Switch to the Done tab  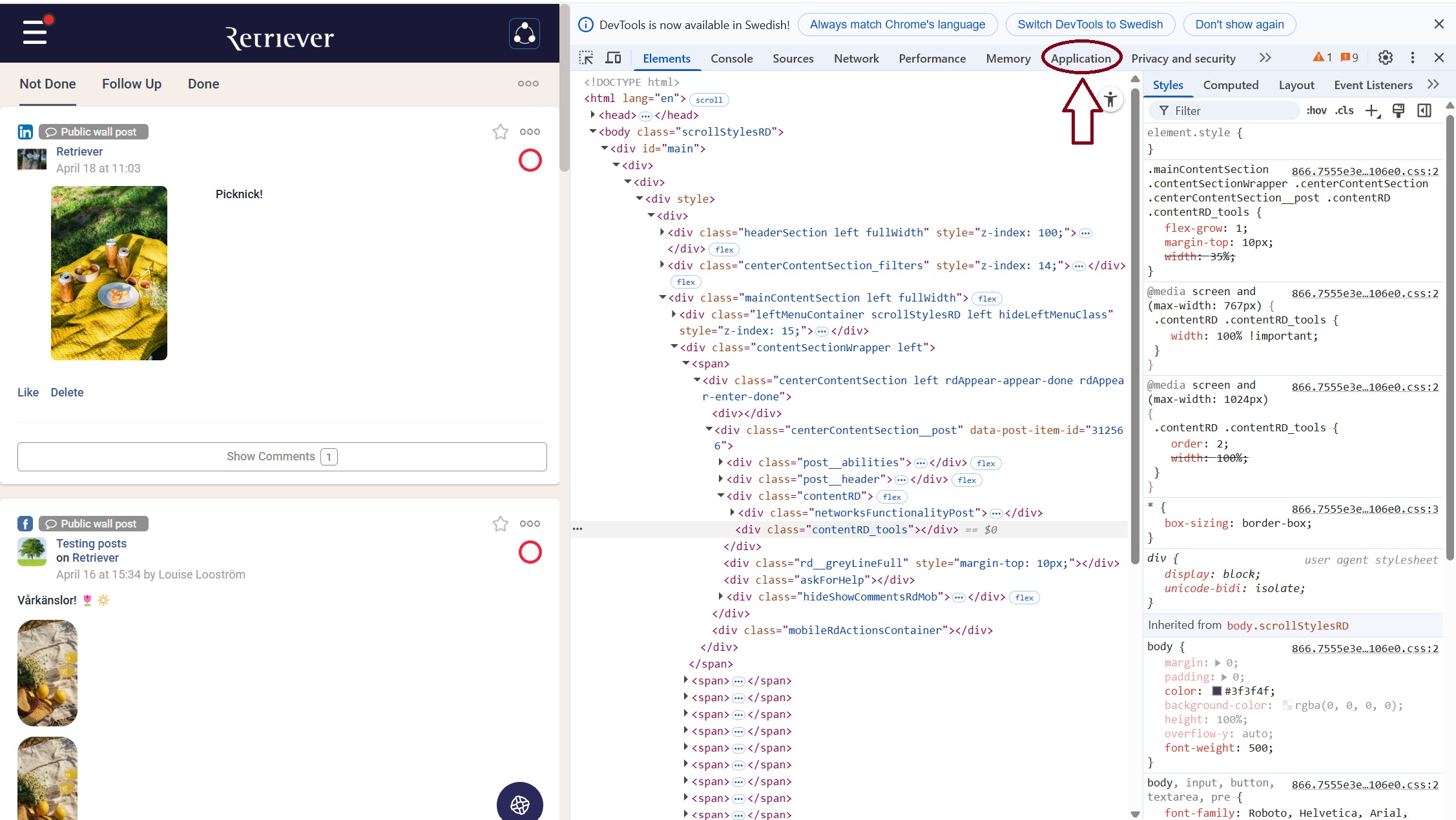[203, 84]
